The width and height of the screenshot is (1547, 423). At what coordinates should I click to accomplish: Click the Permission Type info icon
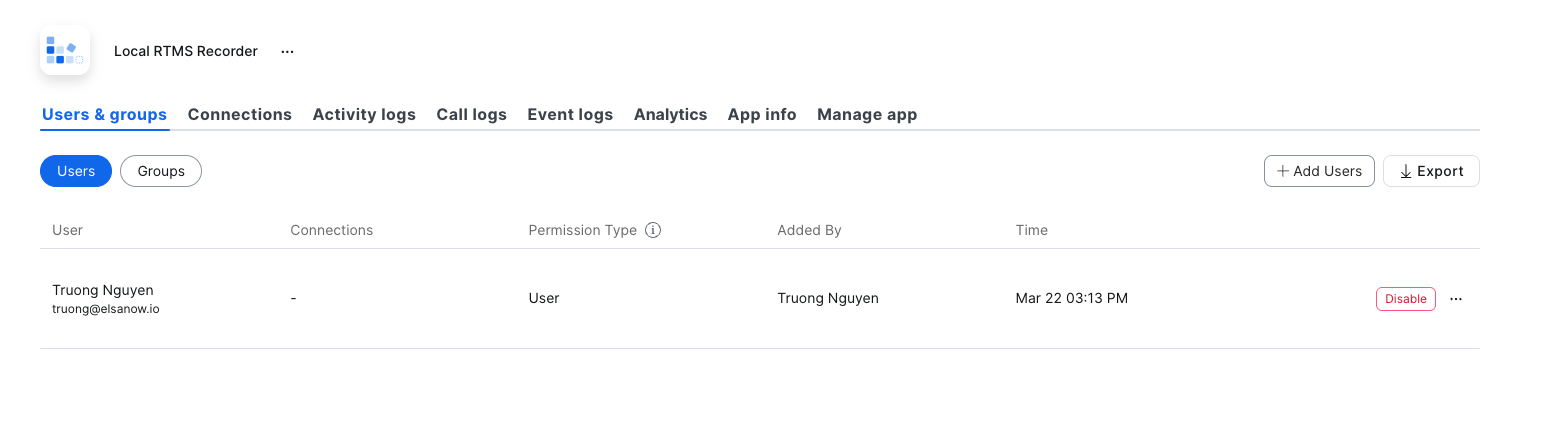point(653,230)
